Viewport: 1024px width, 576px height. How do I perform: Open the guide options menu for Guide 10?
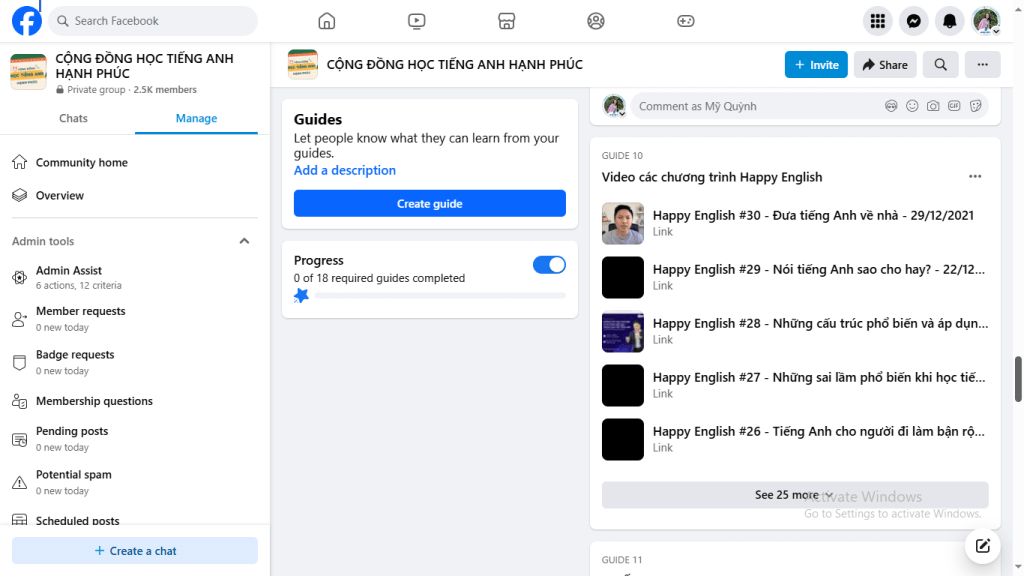pyautogui.click(x=975, y=176)
